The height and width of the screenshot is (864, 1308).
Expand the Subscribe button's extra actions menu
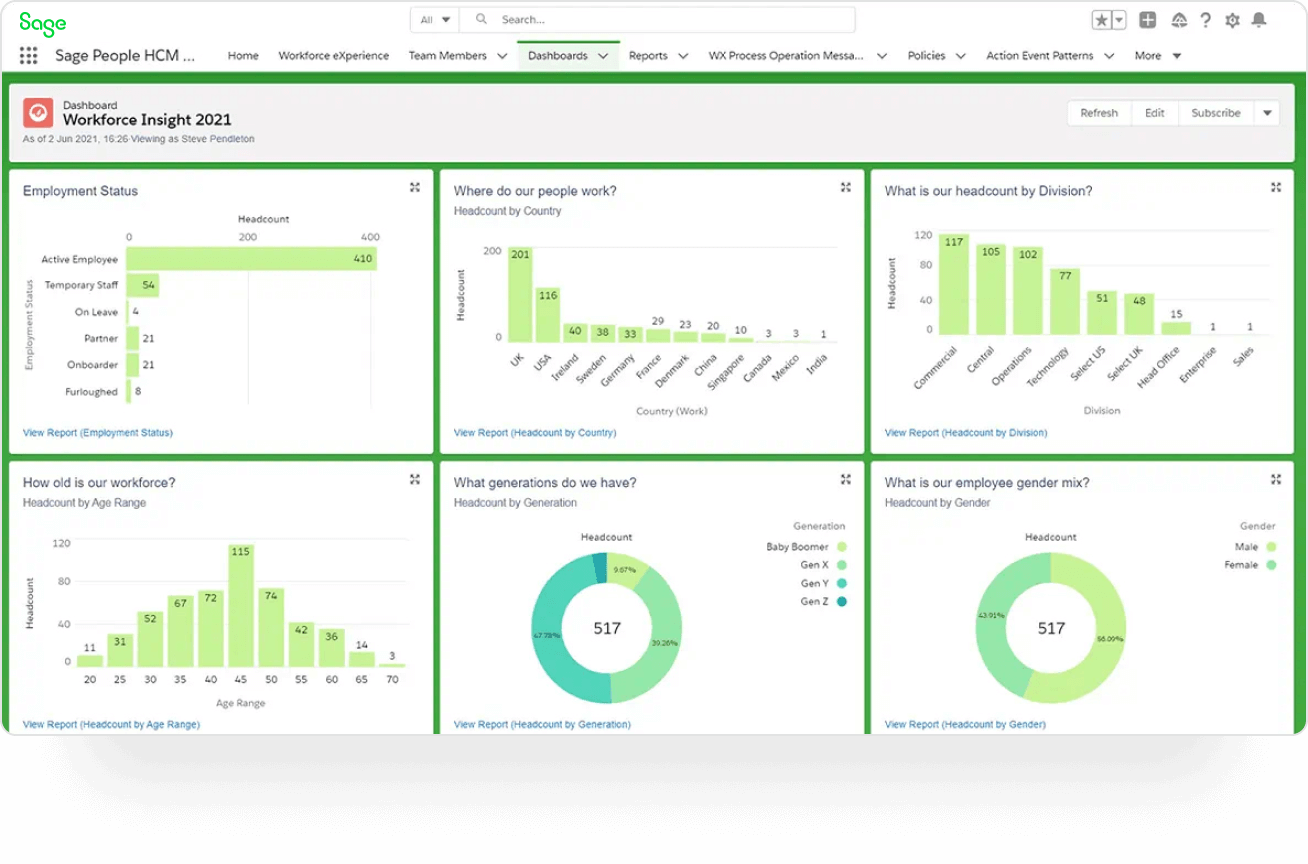(1266, 113)
